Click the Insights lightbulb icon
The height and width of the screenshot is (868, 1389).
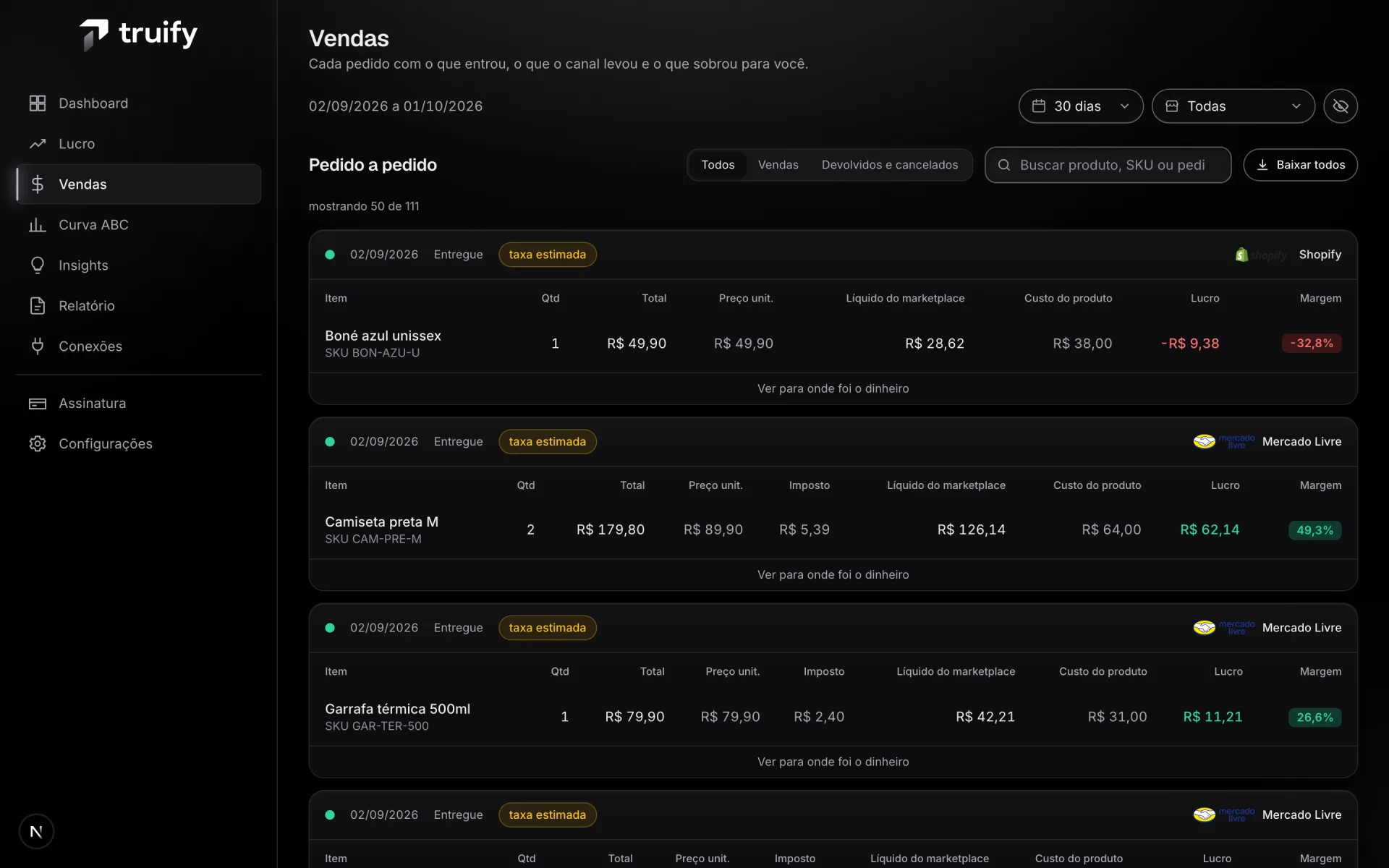pyautogui.click(x=38, y=265)
